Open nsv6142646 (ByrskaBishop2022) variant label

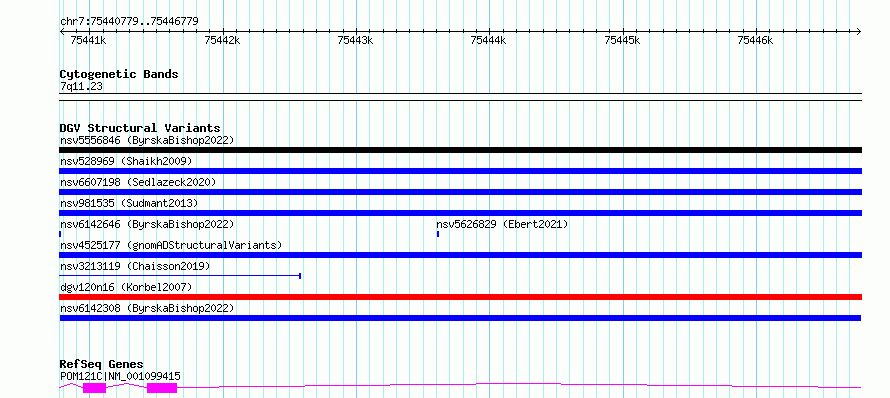147,224
